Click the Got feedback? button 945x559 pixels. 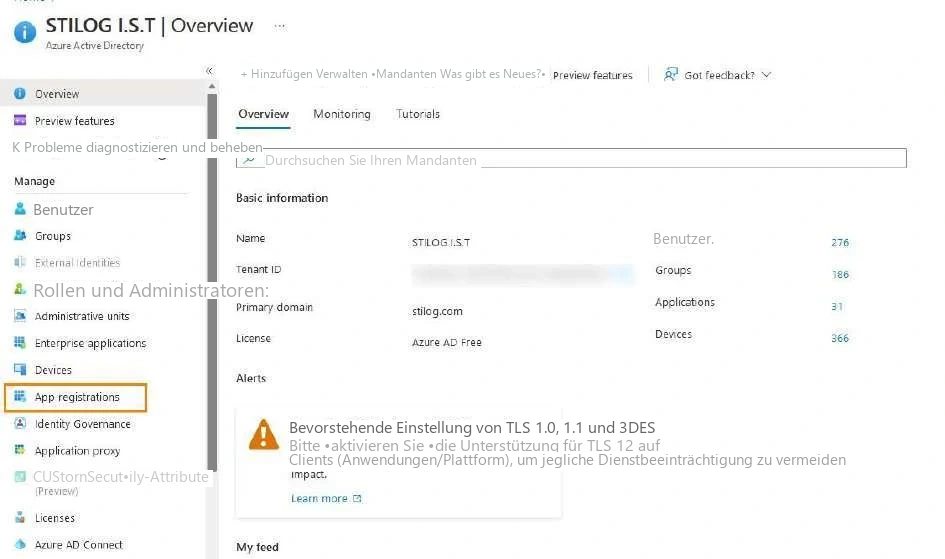coord(717,75)
